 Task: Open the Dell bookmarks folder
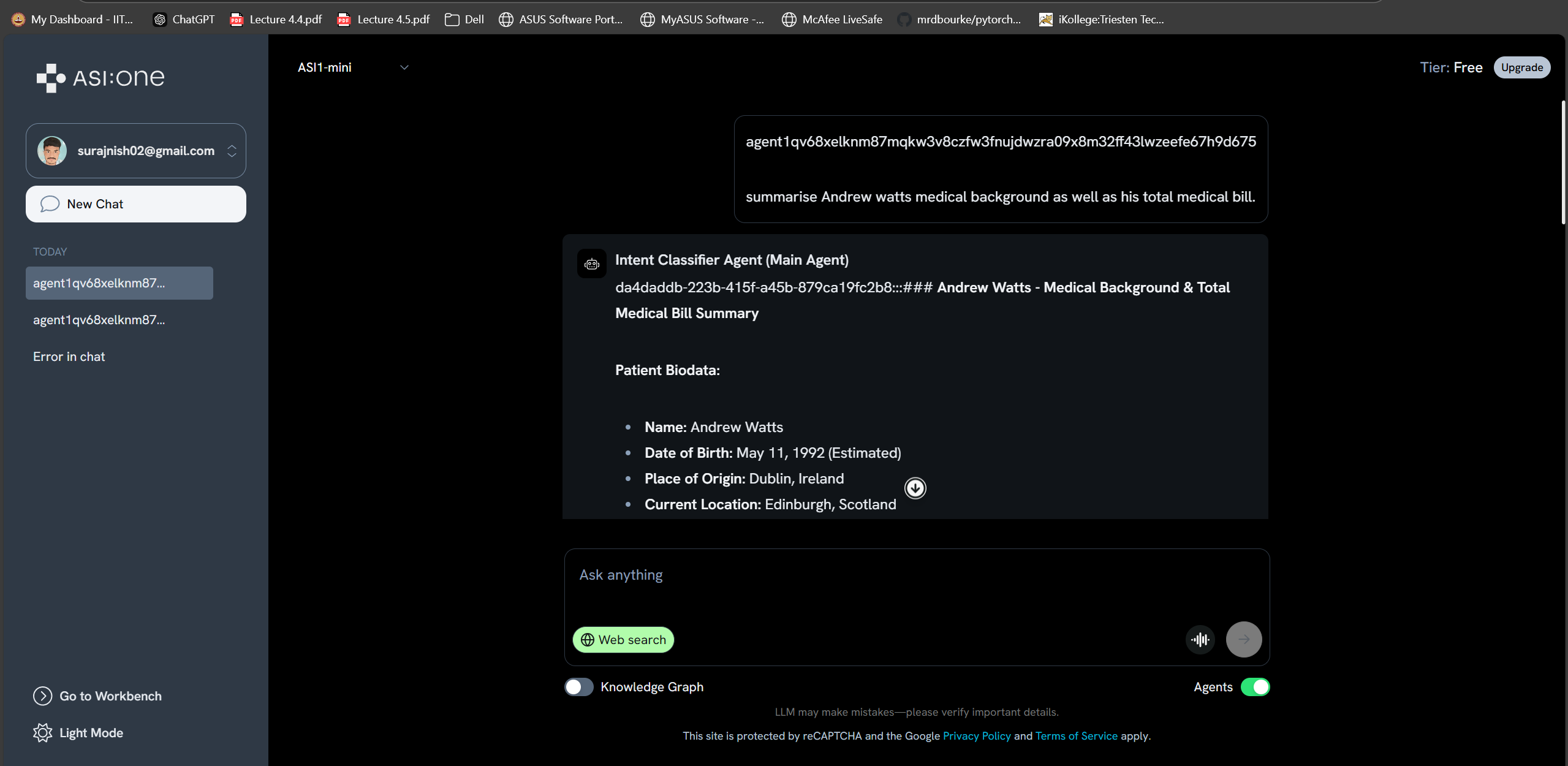pos(464,20)
